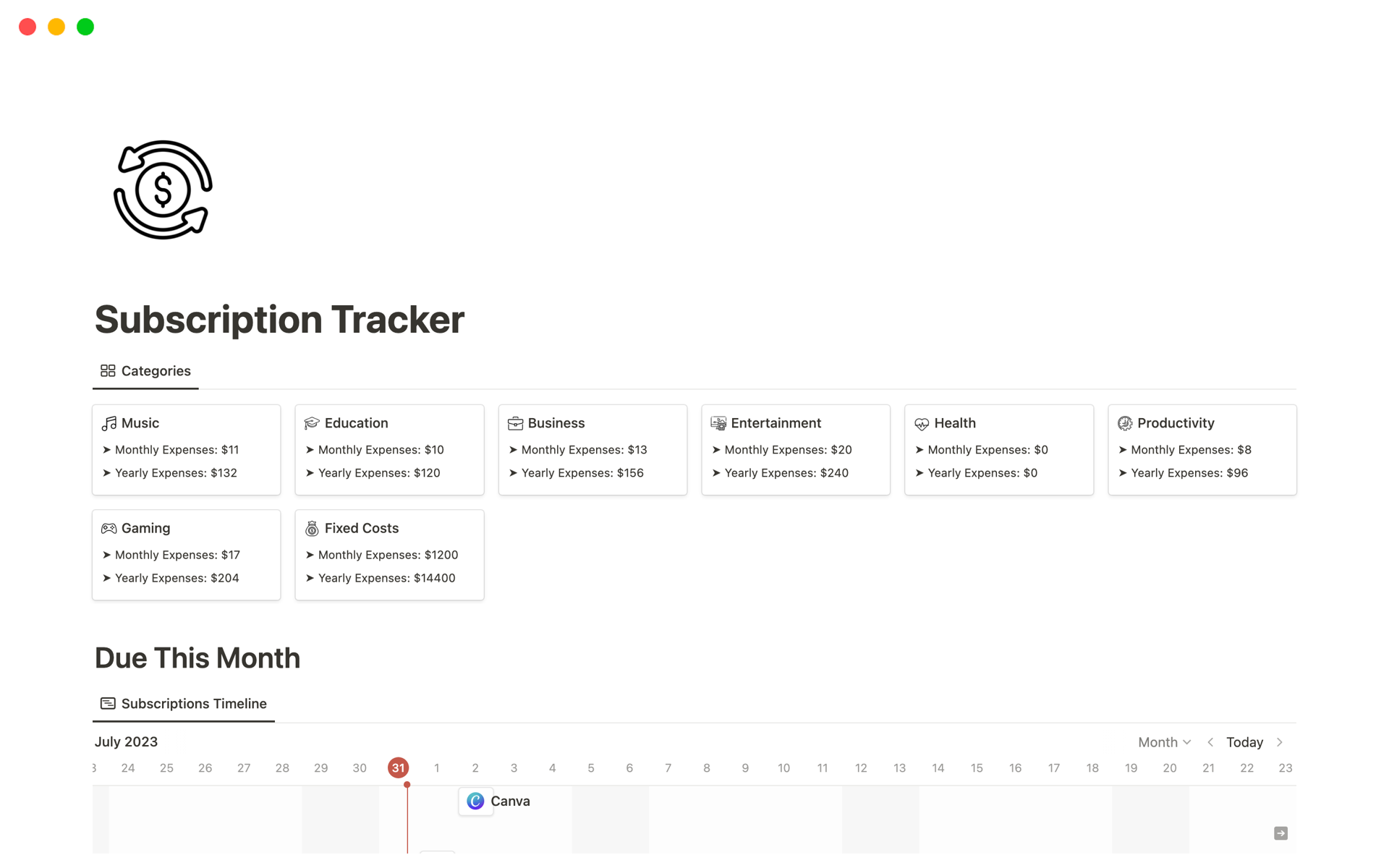Screen dimensions: 1389x868
Task: Go to previous timeline period
Action: pyautogui.click(x=1210, y=742)
